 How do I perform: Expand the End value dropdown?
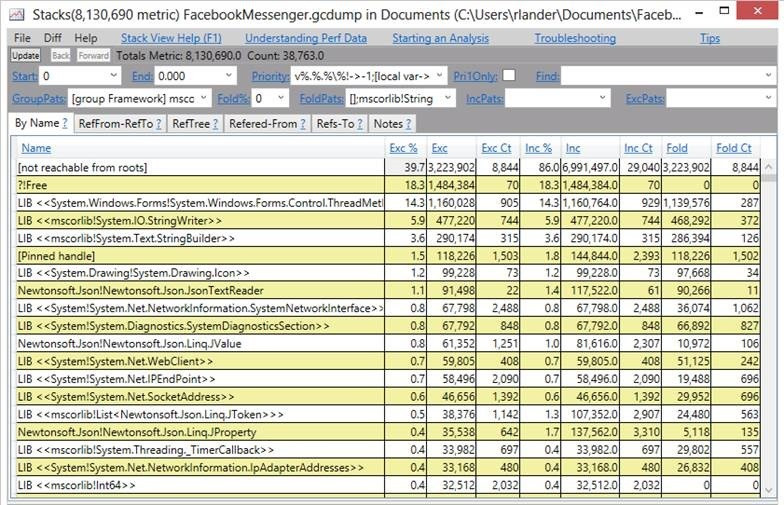tap(229, 76)
